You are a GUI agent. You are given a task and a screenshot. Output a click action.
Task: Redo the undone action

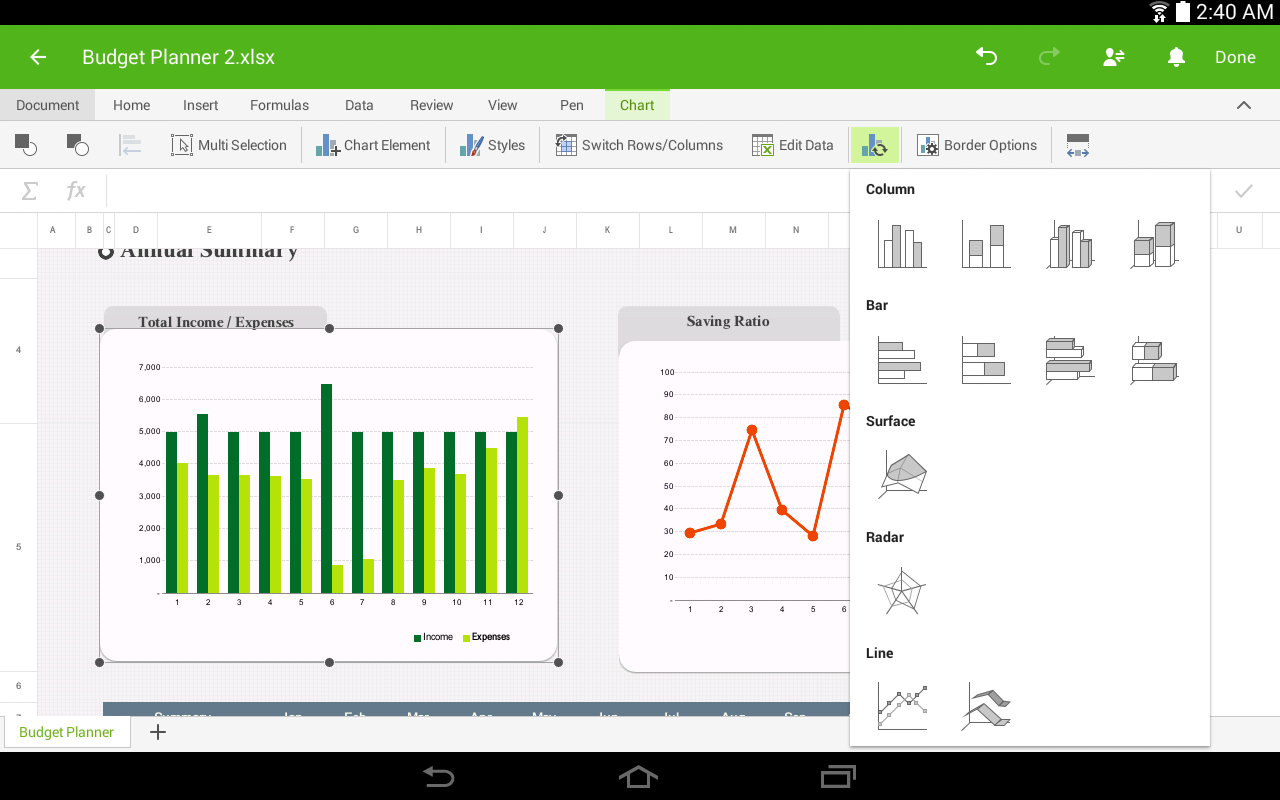tap(1049, 57)
